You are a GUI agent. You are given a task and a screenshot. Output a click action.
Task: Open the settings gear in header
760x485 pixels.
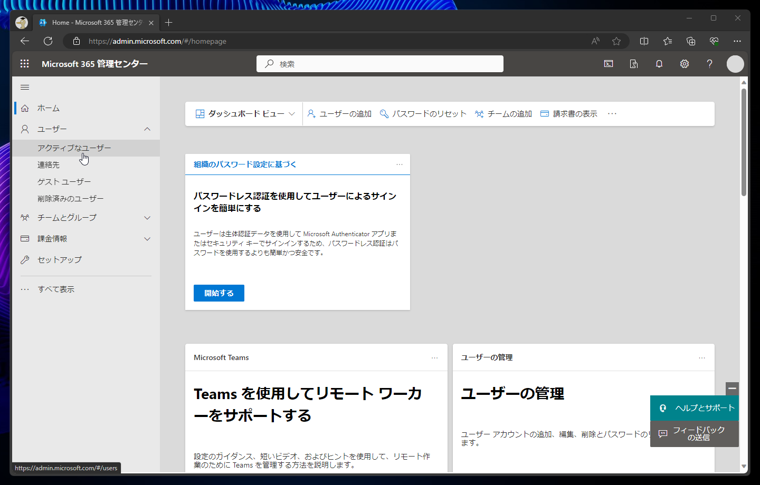(684, 64)
